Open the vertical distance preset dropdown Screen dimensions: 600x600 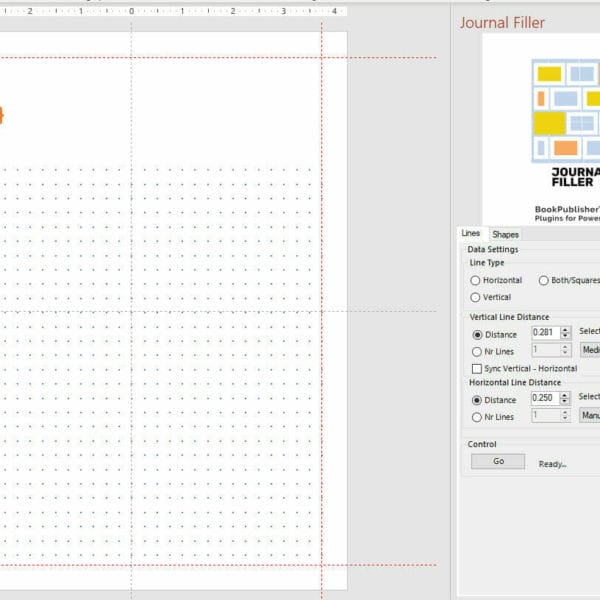(590, 350)
